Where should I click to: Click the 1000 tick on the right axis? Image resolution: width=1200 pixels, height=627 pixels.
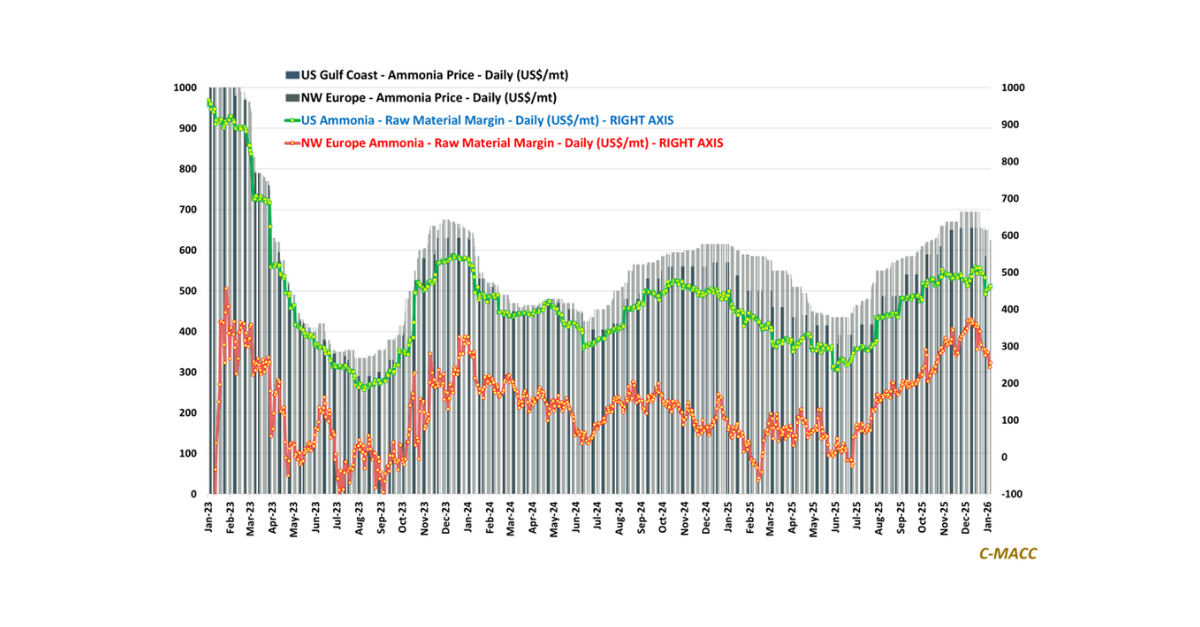coord(1012,87)
